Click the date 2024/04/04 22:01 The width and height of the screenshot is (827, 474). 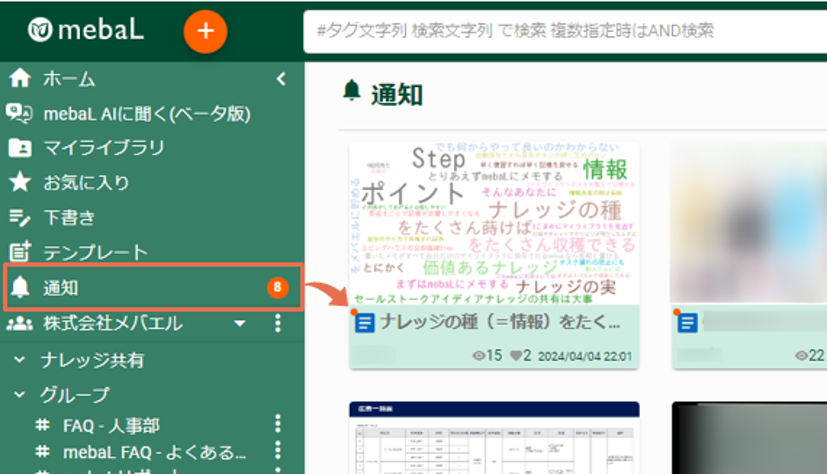pos(584,356)
